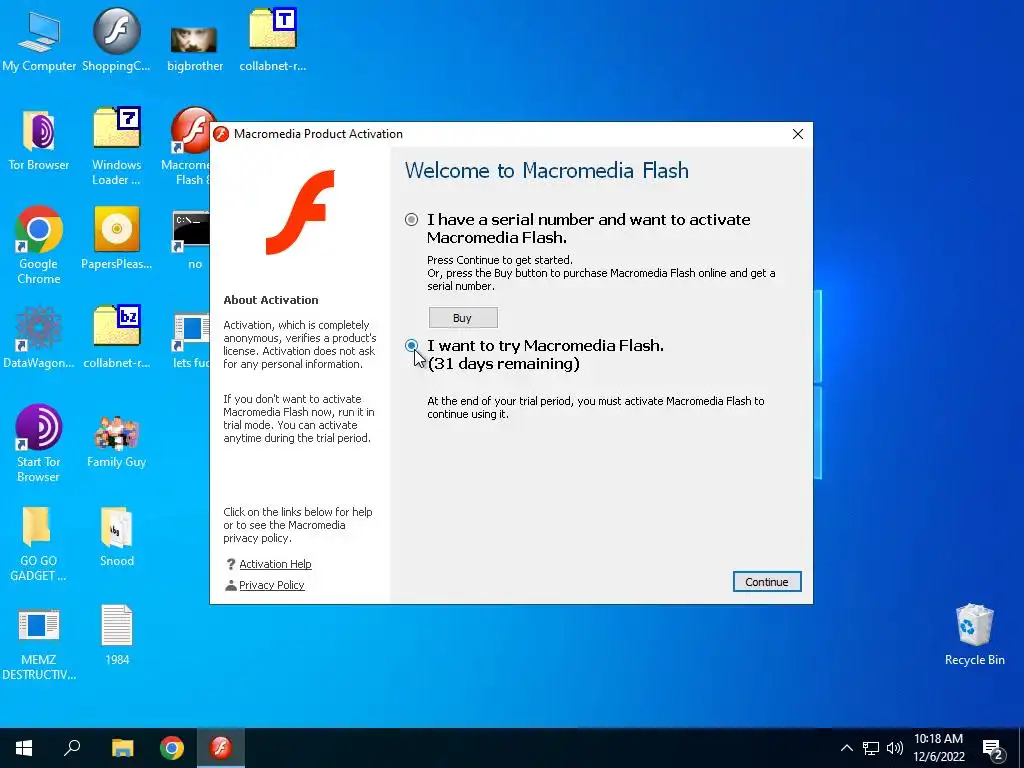The image size is (1024, 768).
Task: Open the 'lets fuc' desktop shortcut
Action: click(191, 340)
